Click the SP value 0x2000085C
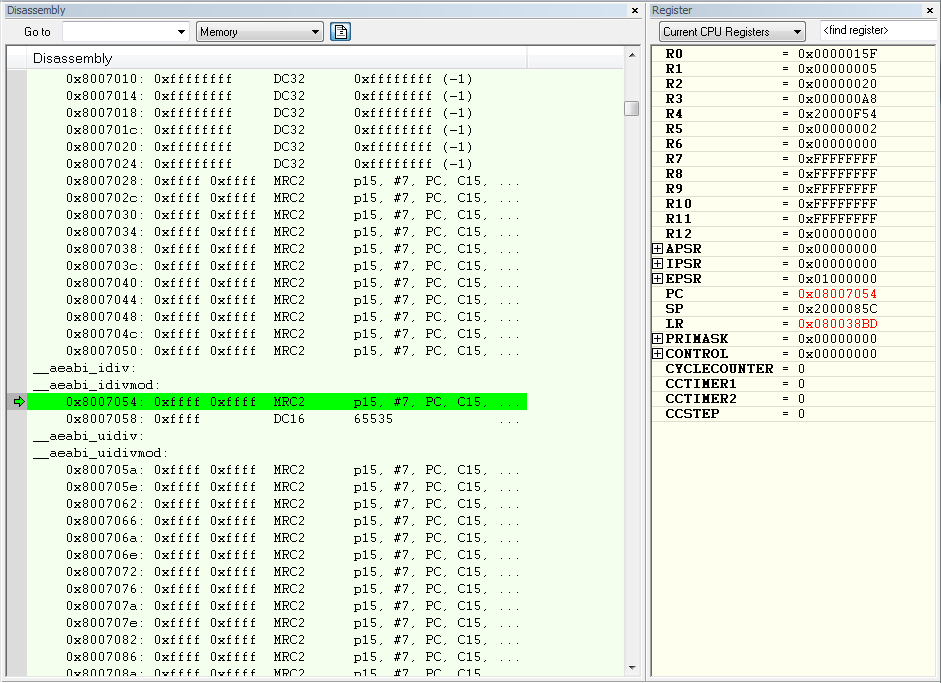This screenshot has width=941, height=683. click(x=837, y=308)
